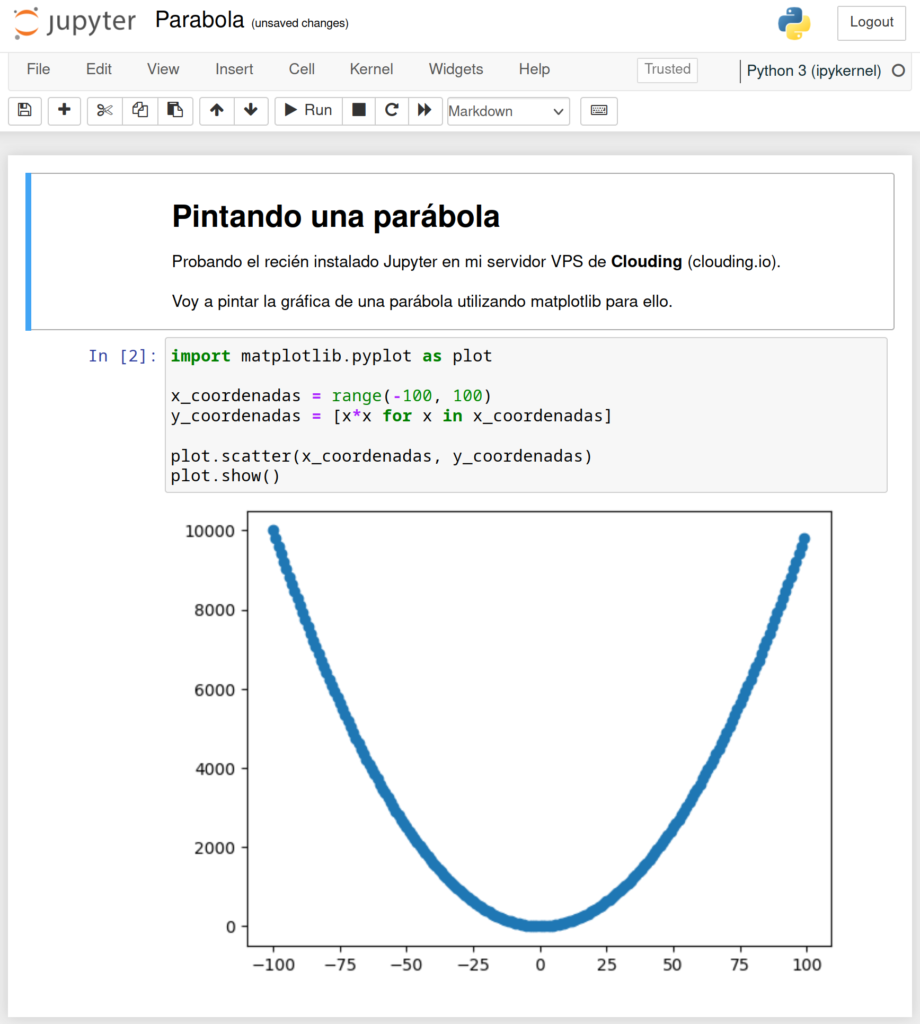920x1024 pixels.
Task: Click the Trusted notebook indicator
Action: click(667, 69)
